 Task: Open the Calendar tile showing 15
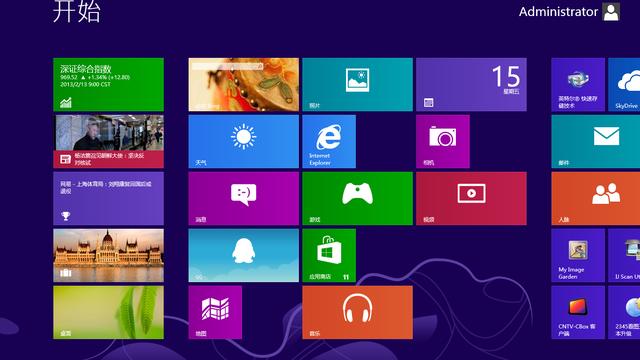click(x=471, y=84)
